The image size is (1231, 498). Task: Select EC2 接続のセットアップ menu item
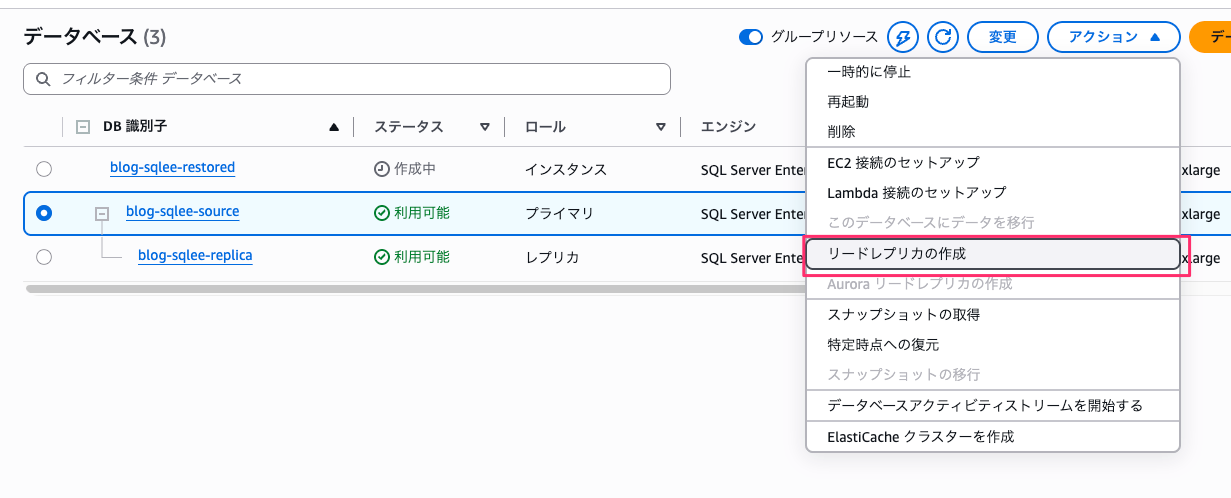pos(993,162)
